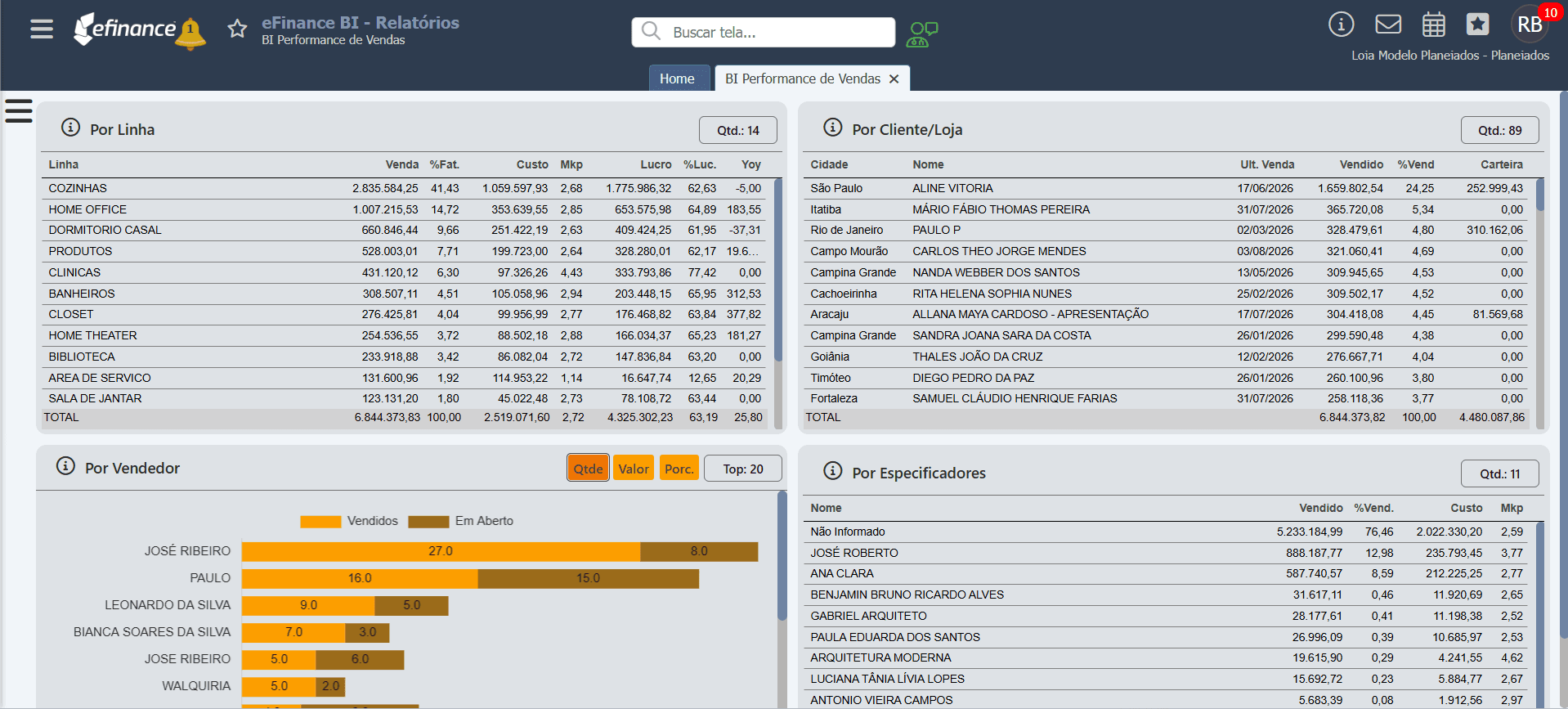Sort clients by Ult. Venda column
Viewport: 1568px width, 709px height.
click(x=1267, y=164)
